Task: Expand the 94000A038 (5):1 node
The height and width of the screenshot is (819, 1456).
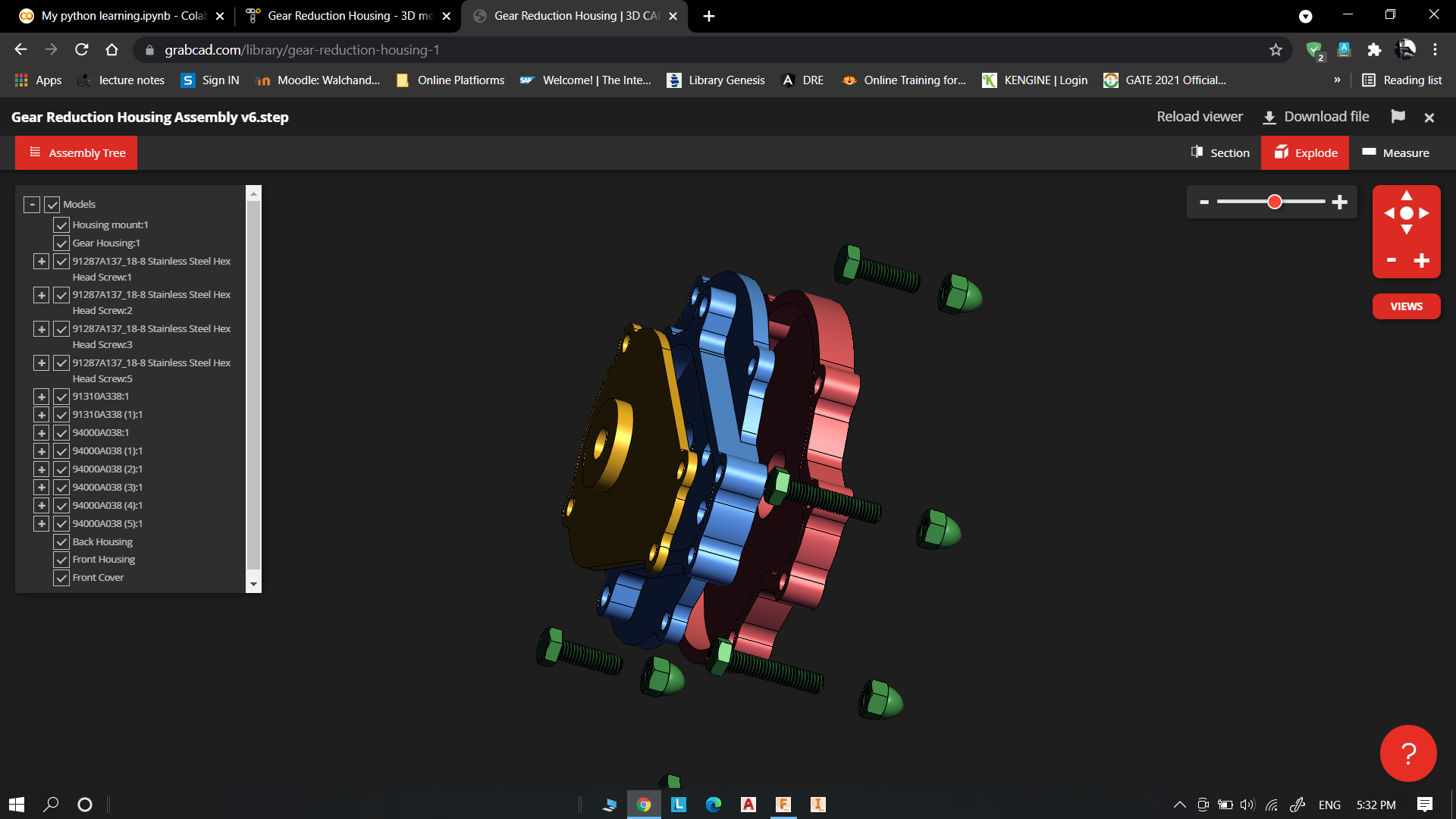Action: pos(42,524)
